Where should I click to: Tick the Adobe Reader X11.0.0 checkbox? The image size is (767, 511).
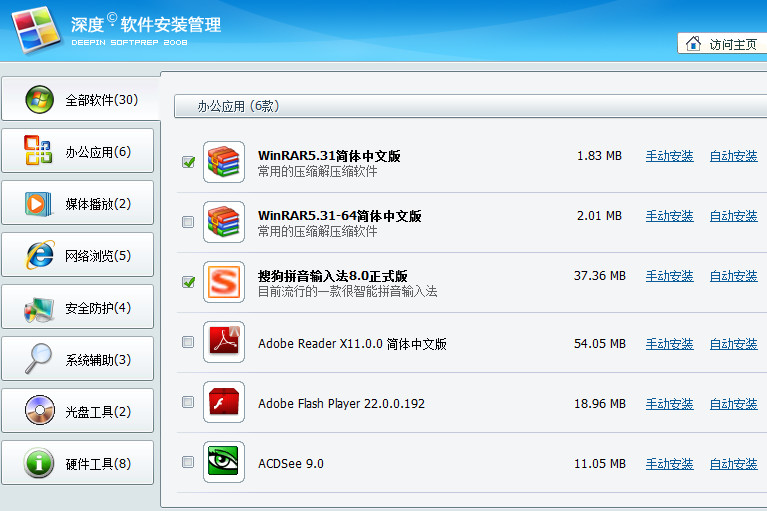(x=188, y=342)
